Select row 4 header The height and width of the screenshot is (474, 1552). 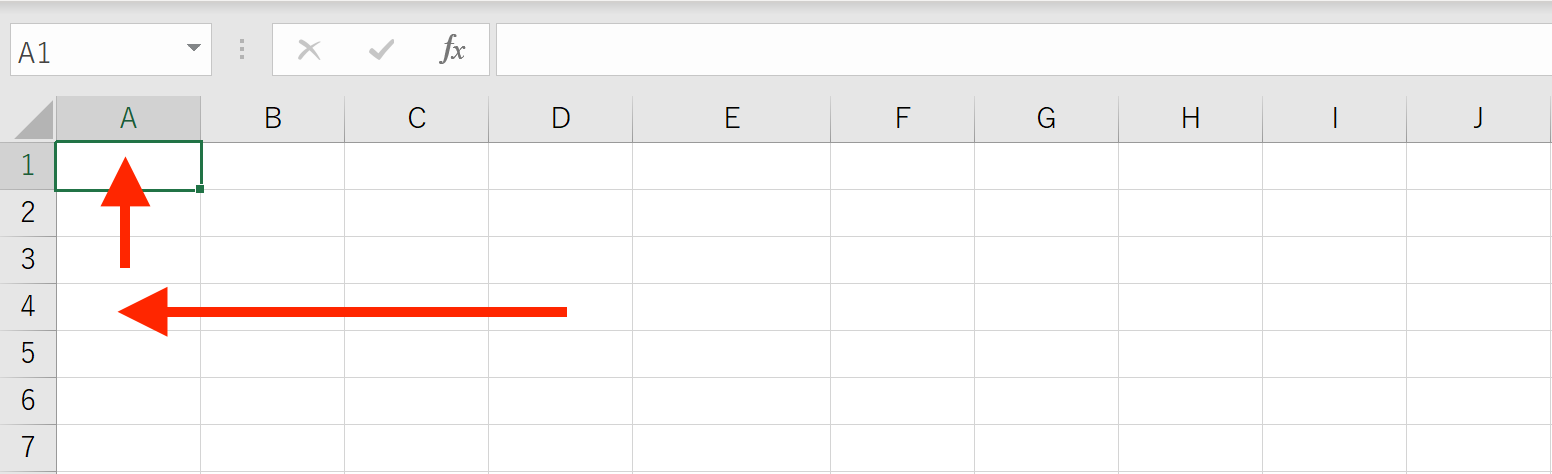tap(28, 307)
